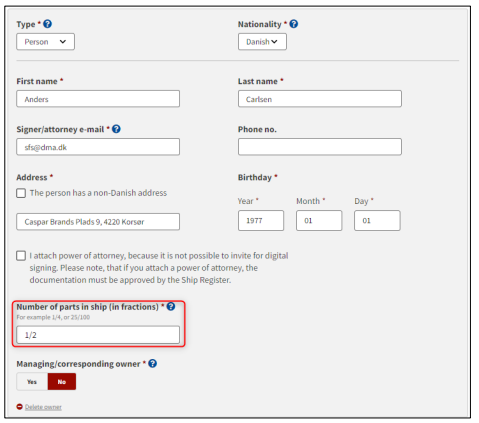This screenshot has width=479, height=423.
Task: Tick the attach power of attorney checkbox
Action: click(x=21, y=256)
